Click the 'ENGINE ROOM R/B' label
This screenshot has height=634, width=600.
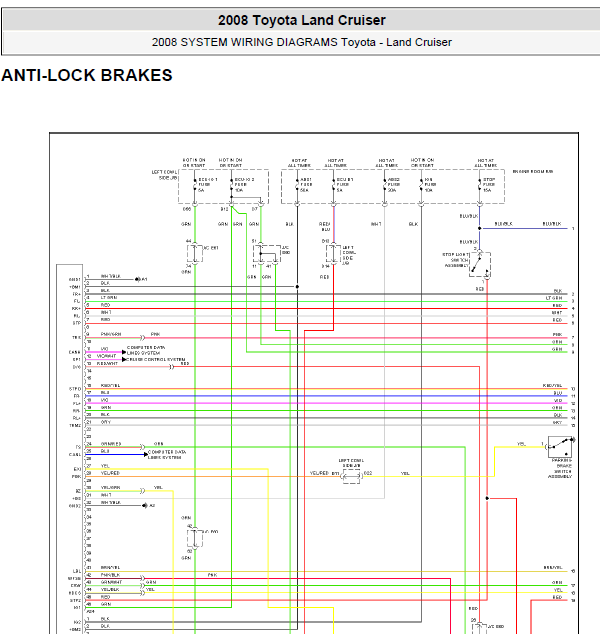pyautogui.click(x=533, y=171)
